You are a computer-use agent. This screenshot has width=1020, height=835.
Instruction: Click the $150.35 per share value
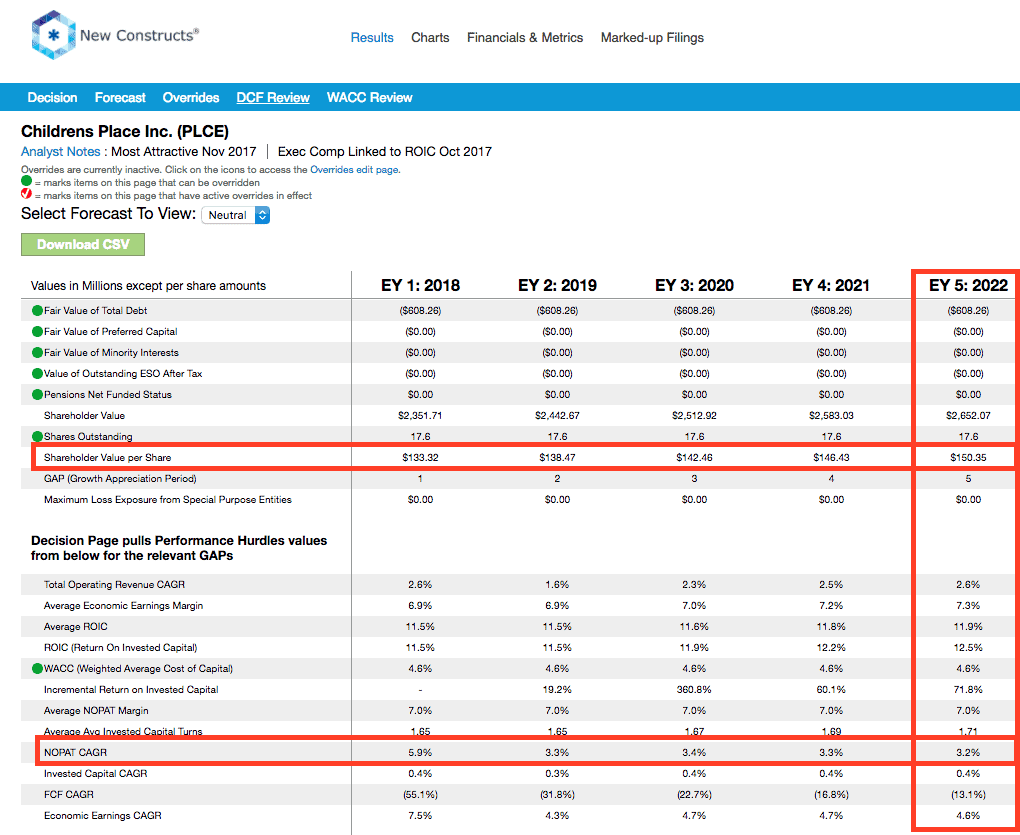[968, 458]
